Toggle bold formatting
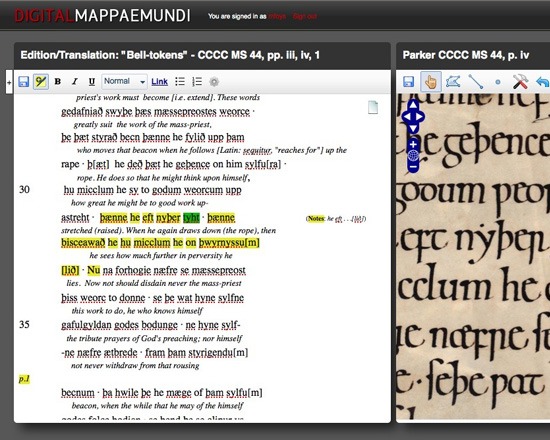Viewport: 550px width, 440px height. [x=58, y=82]
